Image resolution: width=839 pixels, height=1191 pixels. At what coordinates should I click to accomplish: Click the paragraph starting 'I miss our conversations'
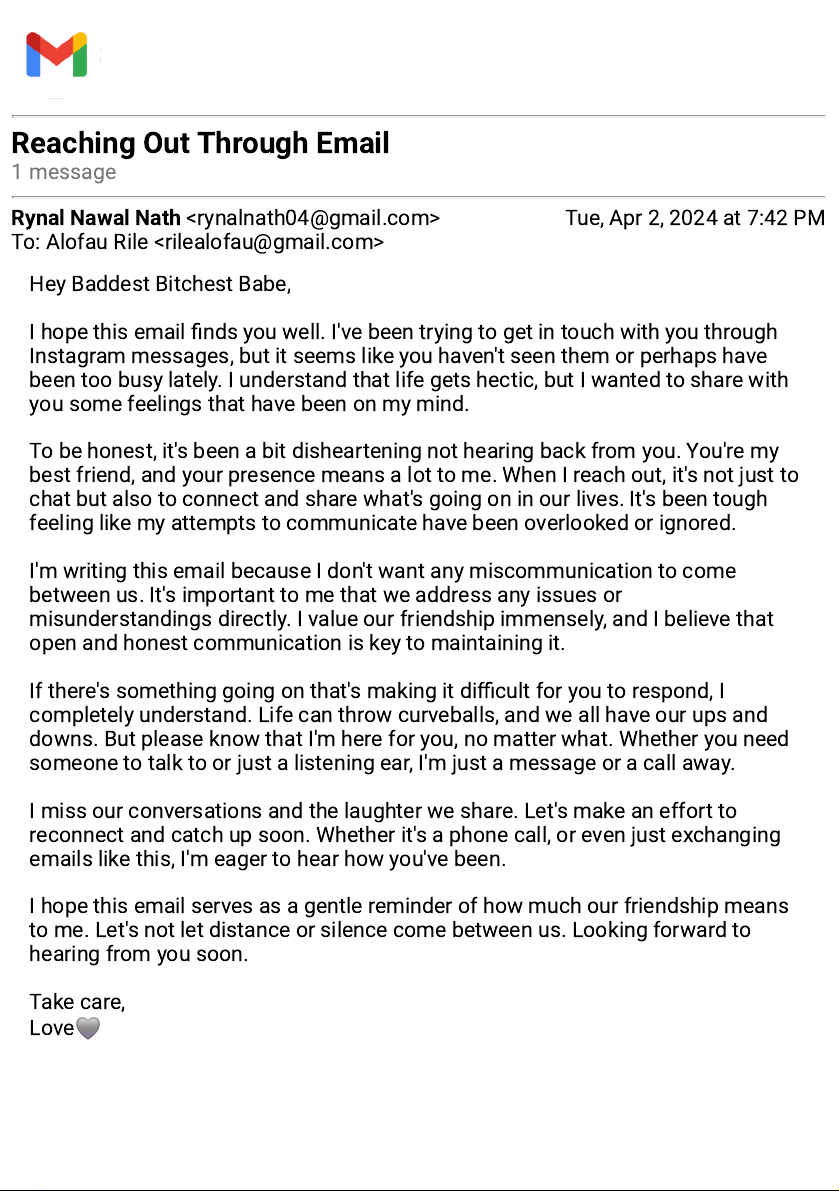[x=400, y=835]
